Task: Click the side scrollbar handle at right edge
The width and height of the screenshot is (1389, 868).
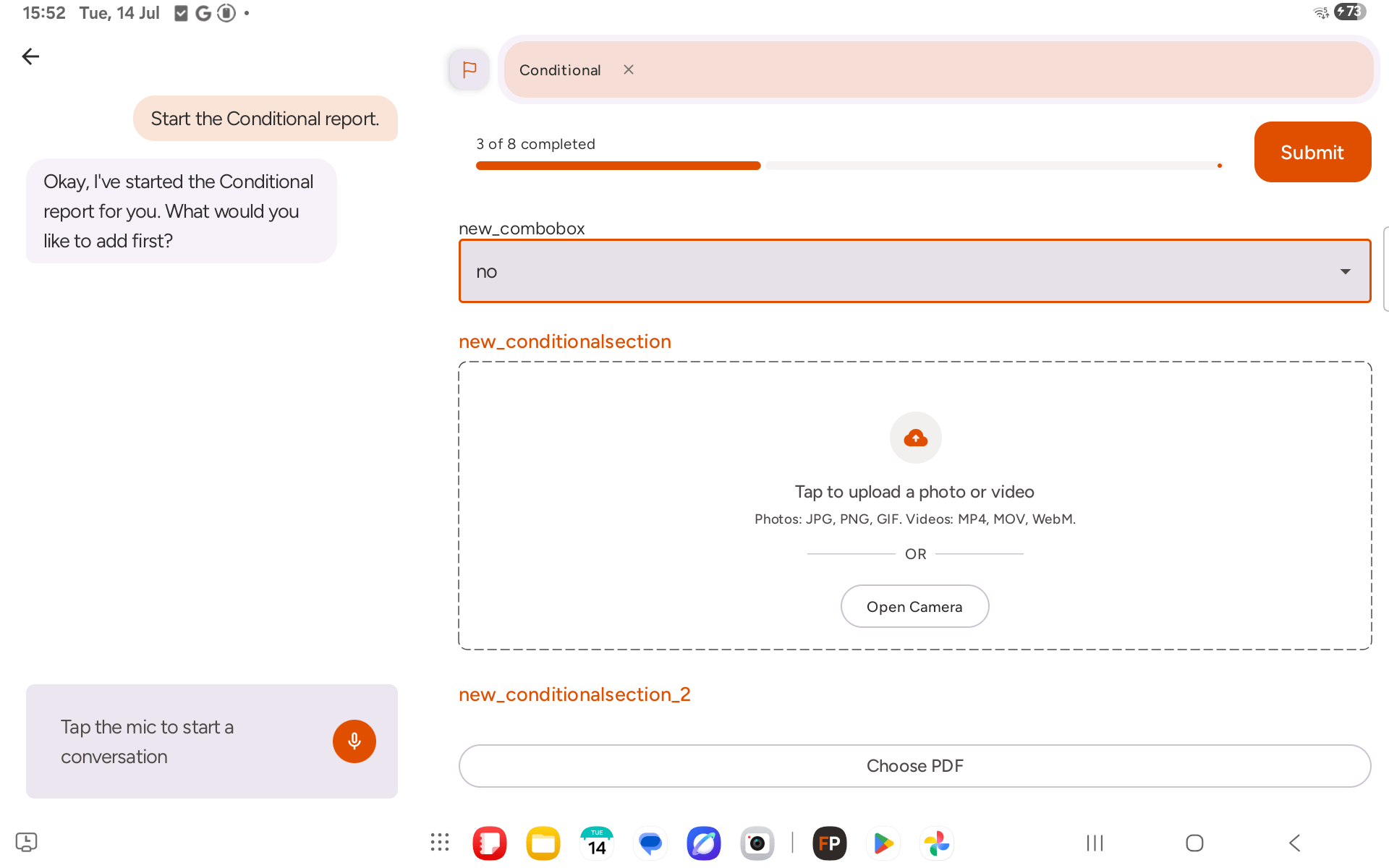Action: [1385, 269]
